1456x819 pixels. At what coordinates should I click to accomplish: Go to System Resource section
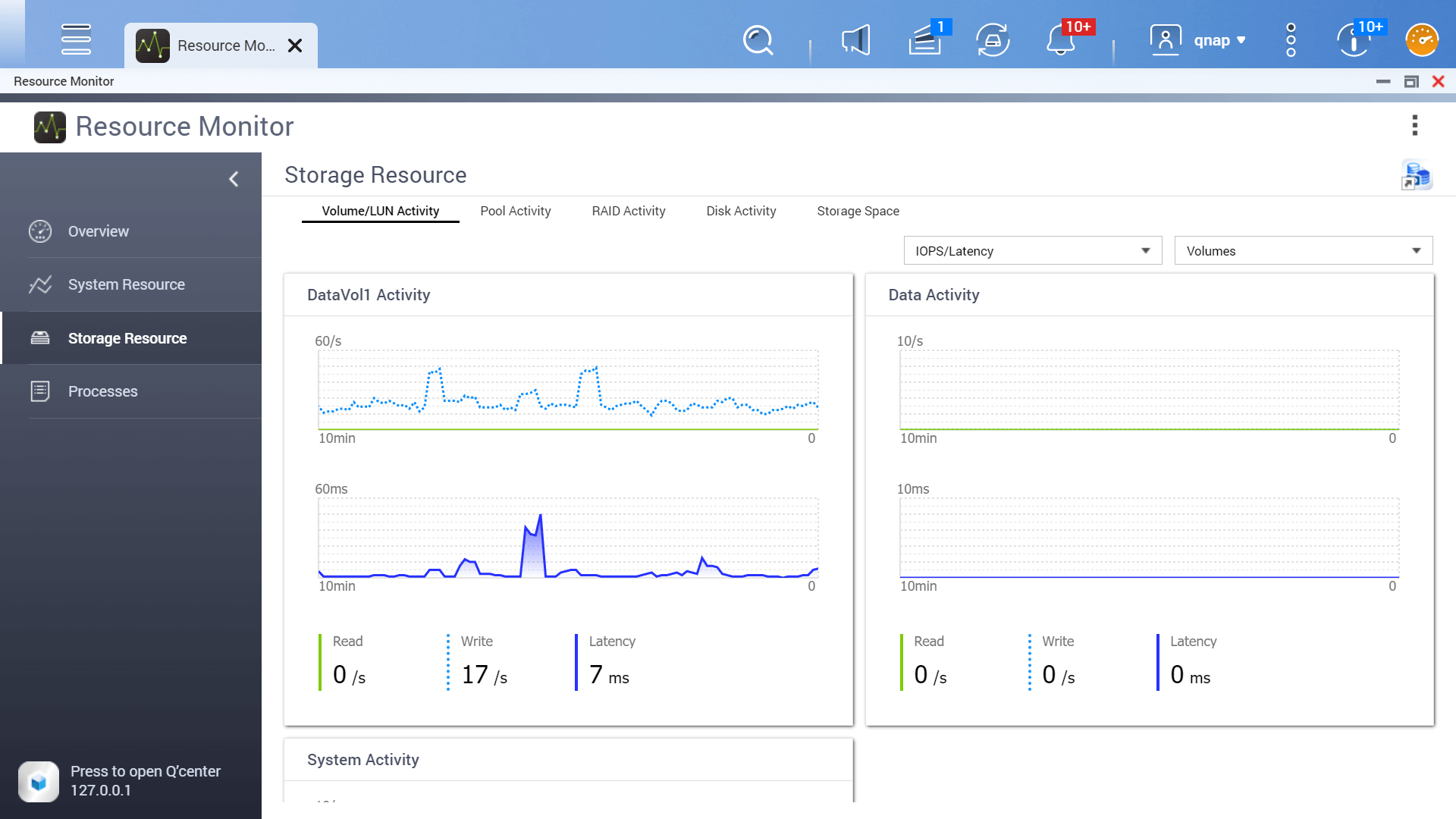point(126,284)
